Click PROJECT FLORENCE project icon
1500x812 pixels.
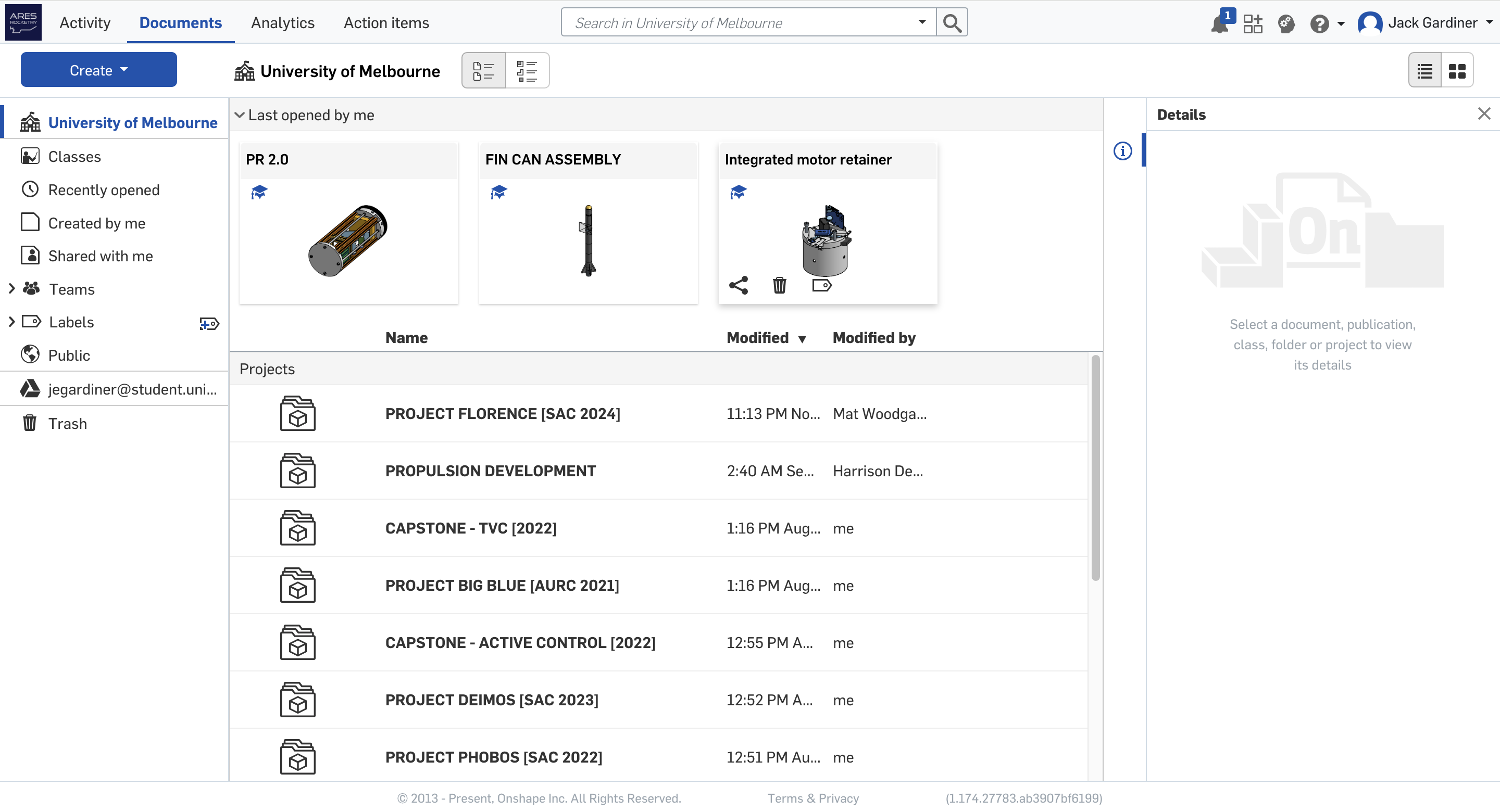[x=297, y=413]
